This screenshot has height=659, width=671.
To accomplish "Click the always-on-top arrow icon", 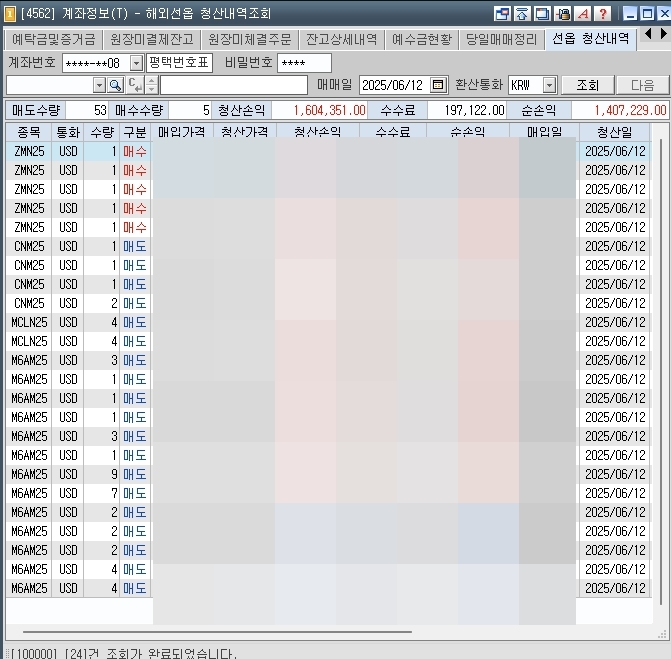I will tap(522, 14).
